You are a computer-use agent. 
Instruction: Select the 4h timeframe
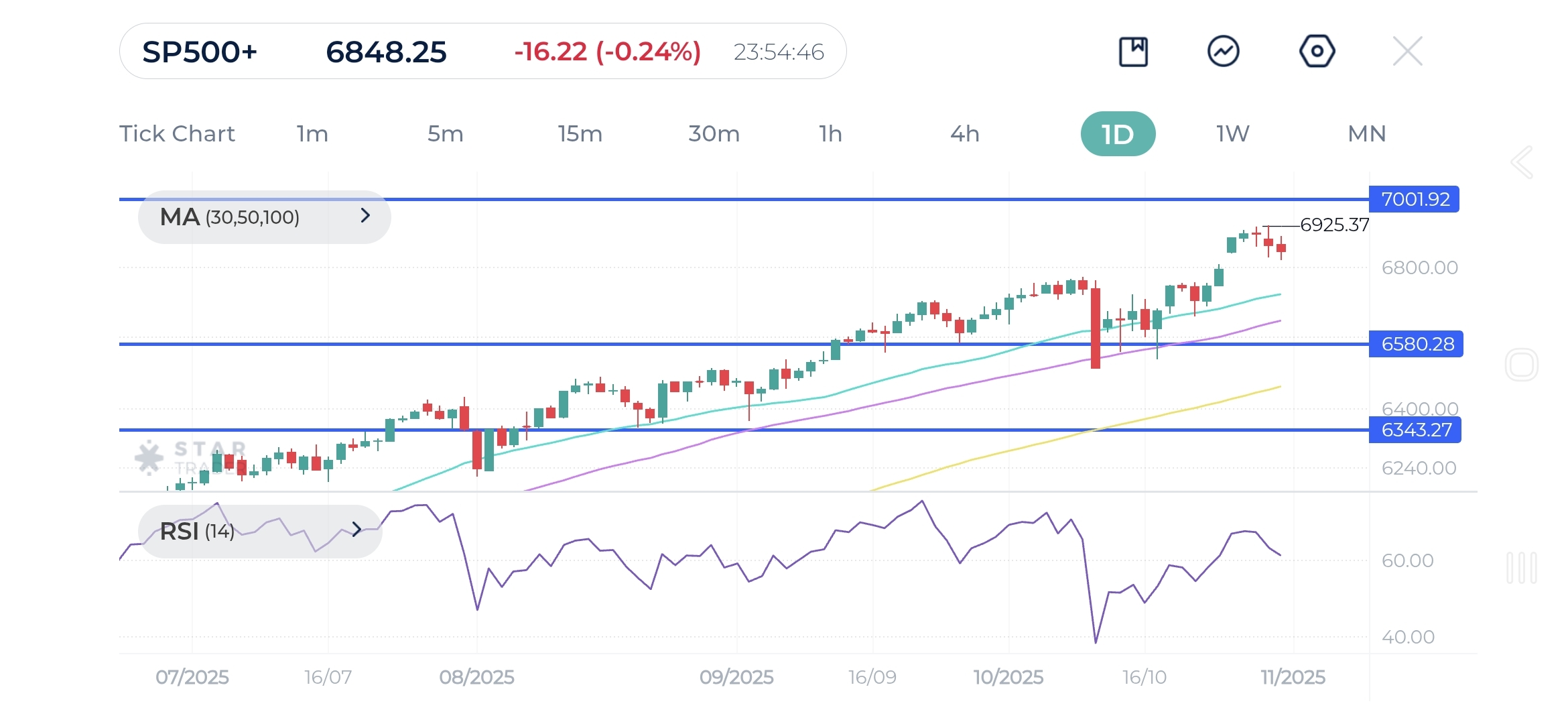coord(964,134)
